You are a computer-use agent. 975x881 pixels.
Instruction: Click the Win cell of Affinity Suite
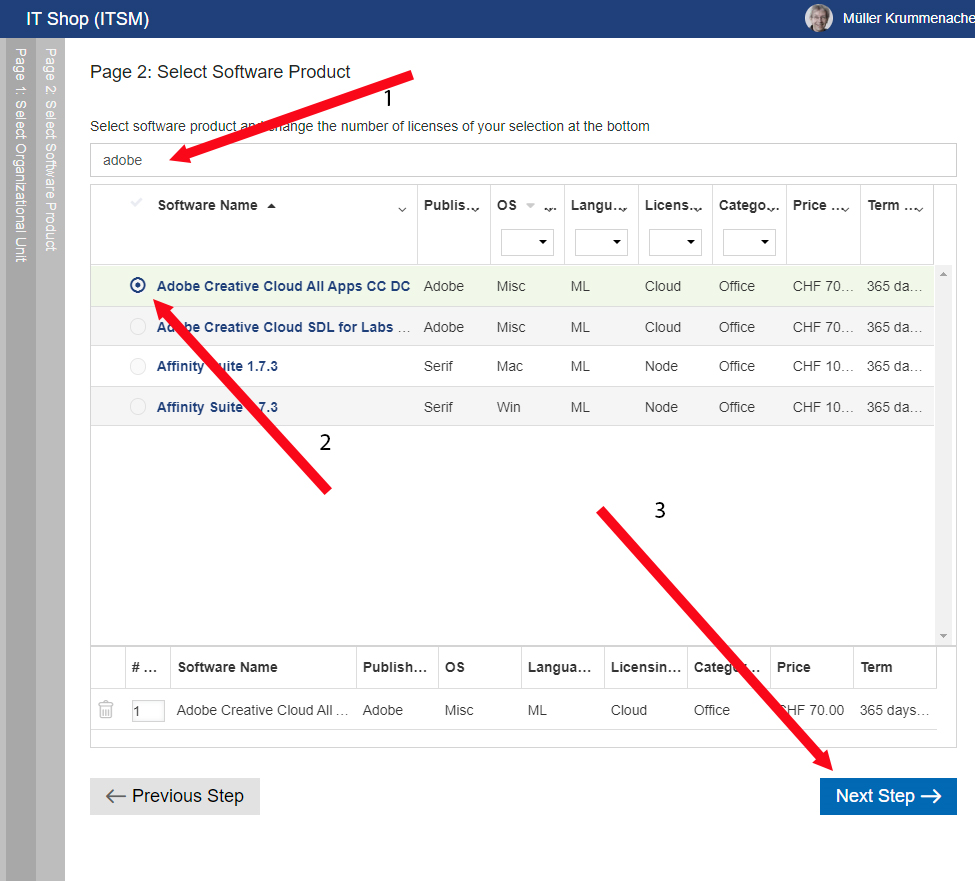pos(509,407)
